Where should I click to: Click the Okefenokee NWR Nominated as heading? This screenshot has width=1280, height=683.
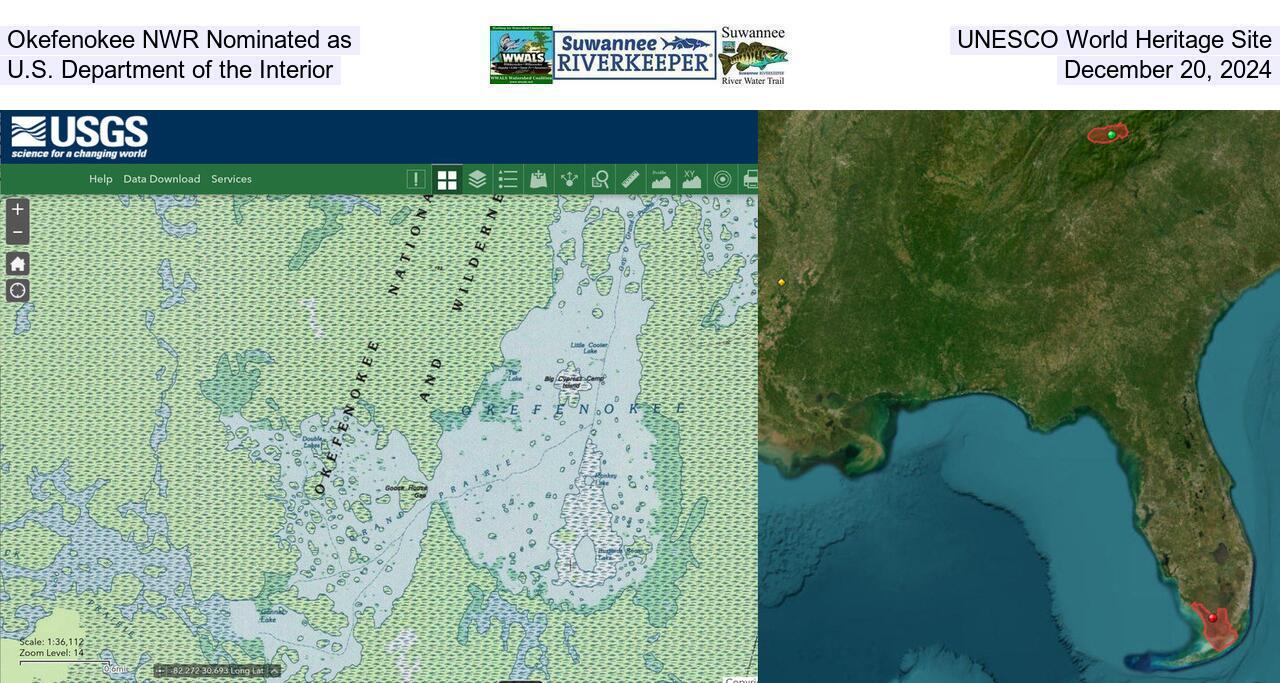(179, 40)
